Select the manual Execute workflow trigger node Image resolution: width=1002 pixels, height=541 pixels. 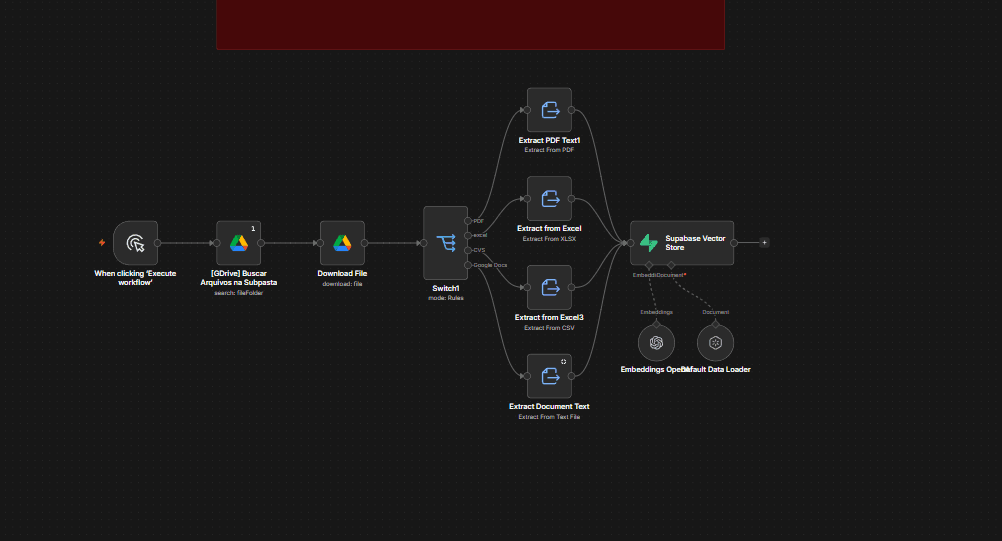coord(135,243)
